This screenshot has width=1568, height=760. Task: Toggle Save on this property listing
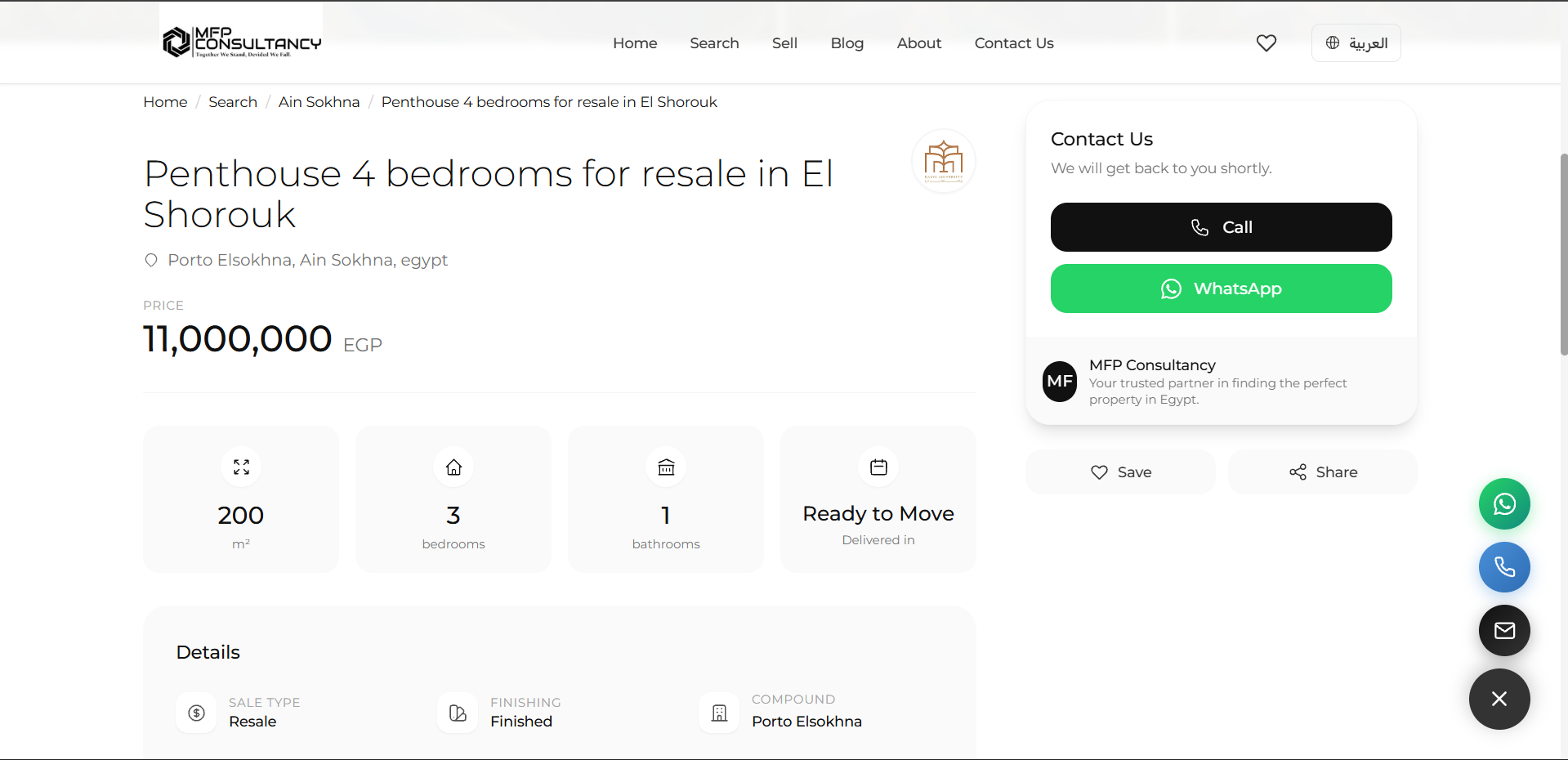tap(1120, 472)
